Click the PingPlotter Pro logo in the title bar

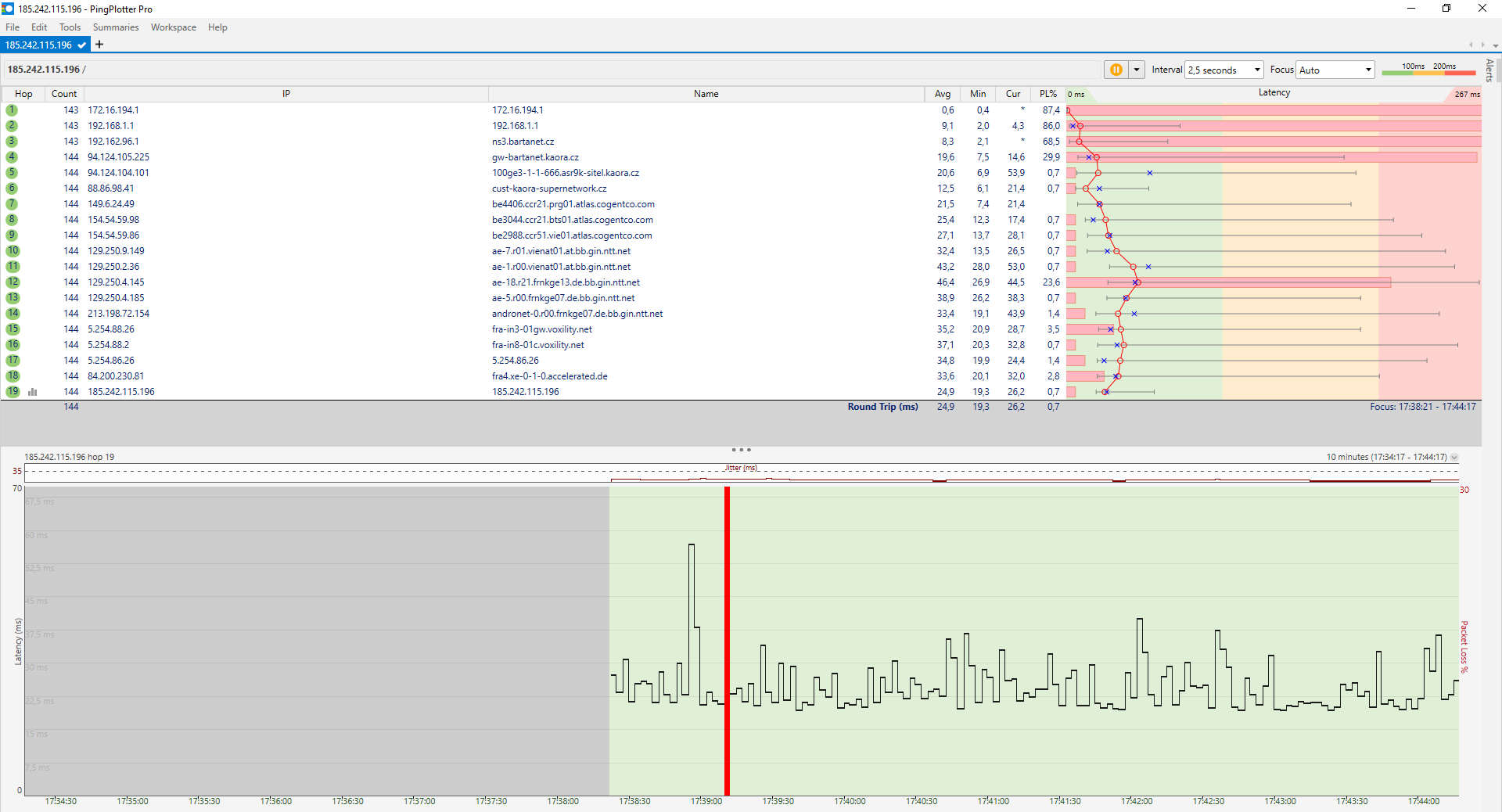click(8, 9)
